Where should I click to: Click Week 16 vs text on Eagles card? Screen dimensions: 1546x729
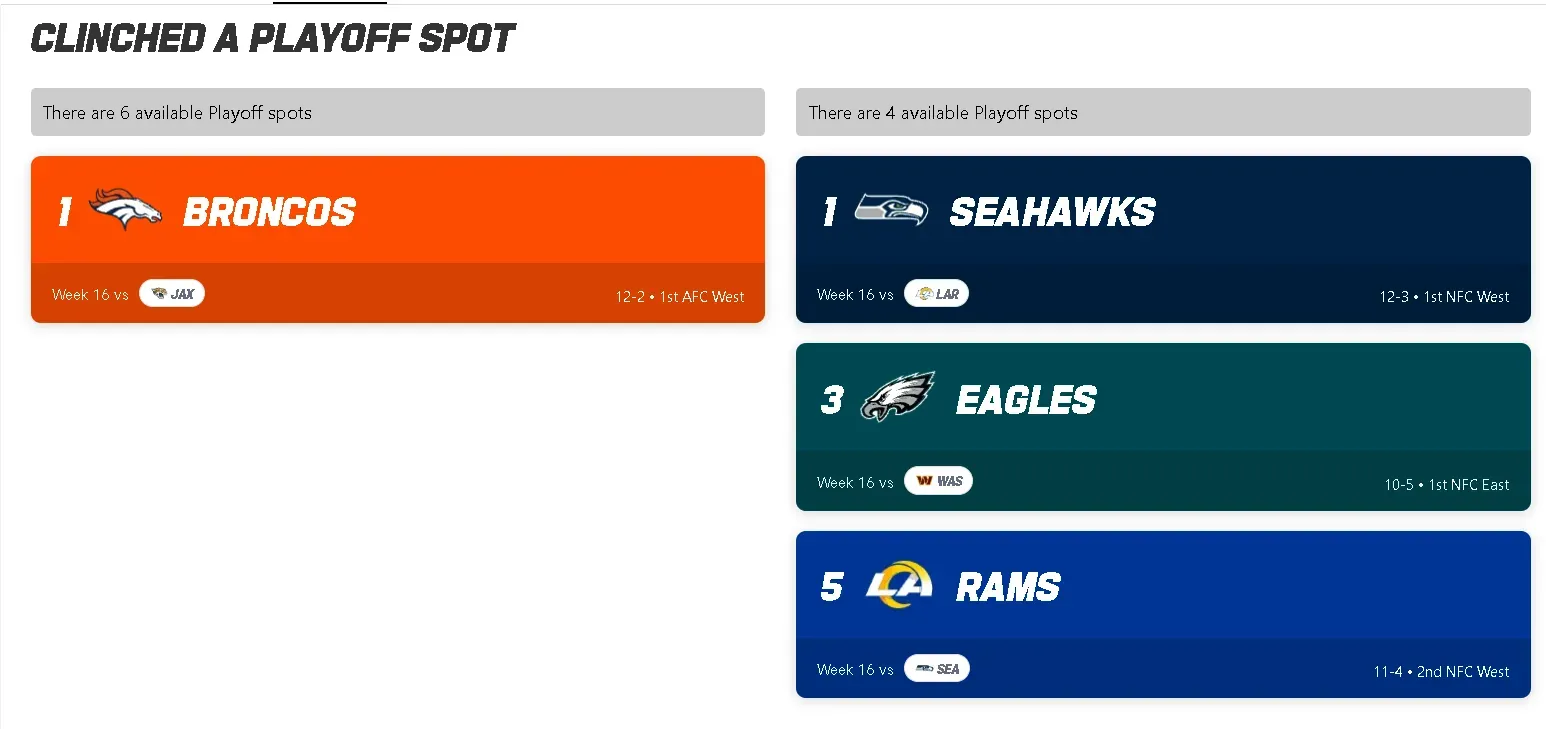(855, 481)
